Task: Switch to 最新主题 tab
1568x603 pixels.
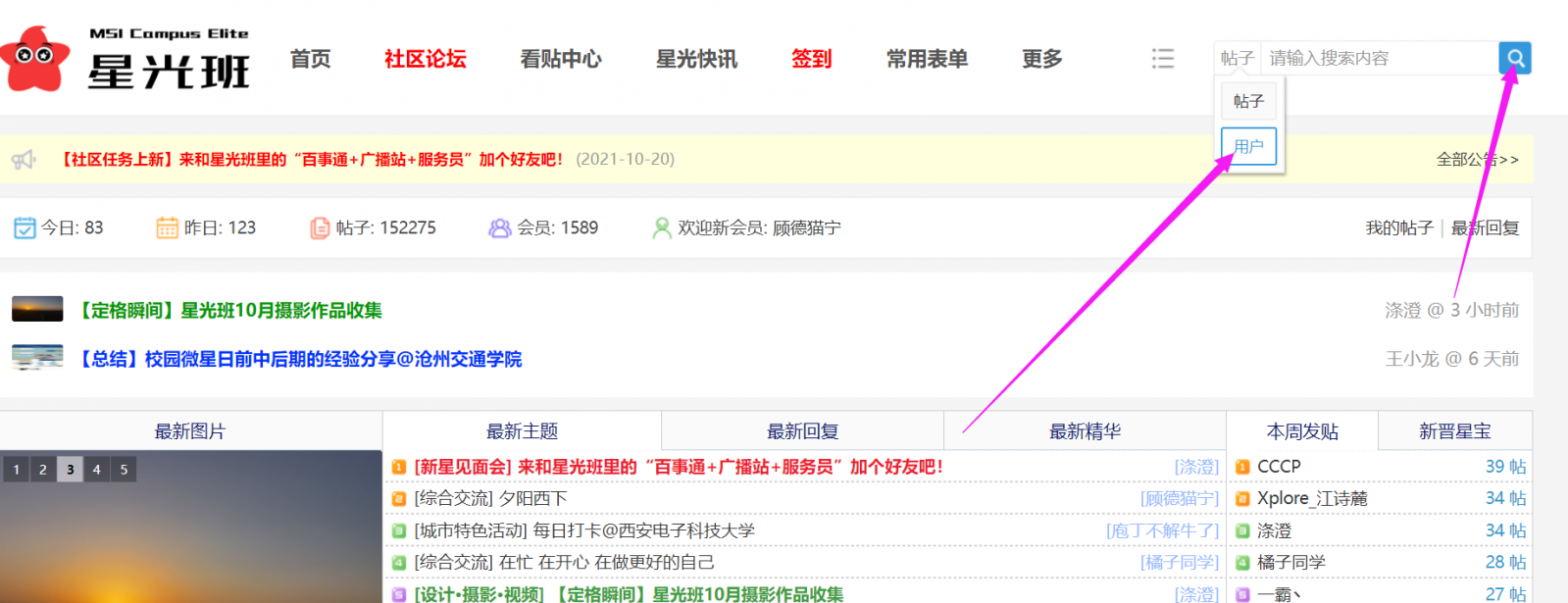Action: tap(522, 430)
